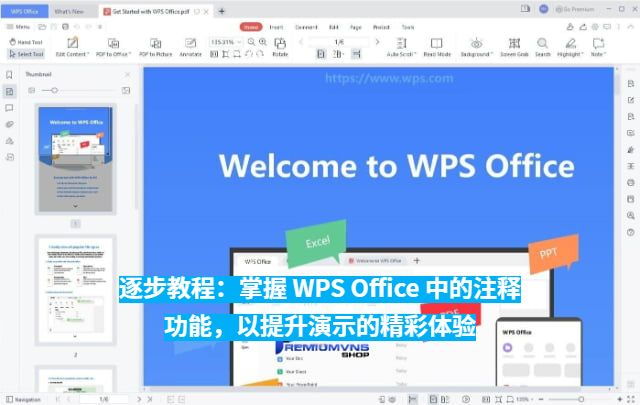This screenshot has width=640, height=405.
Task: Toggle the Thumbnail panel sidebar icon
Action: pos(9,91)
